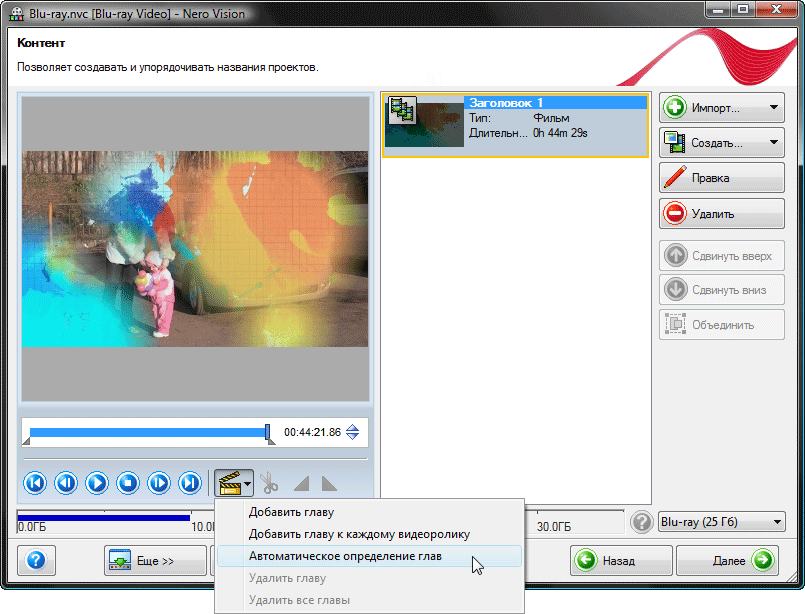This screenshot has width=805, height=614.
Task: Stop the video playback
Action: 128,483
